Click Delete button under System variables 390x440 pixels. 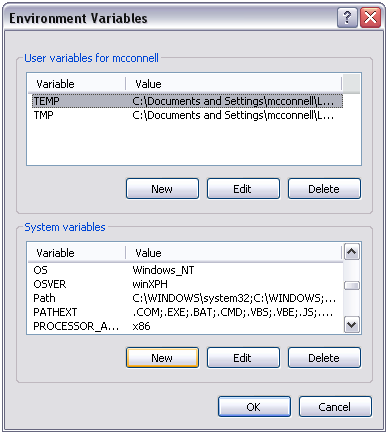[x=324, y=358]
